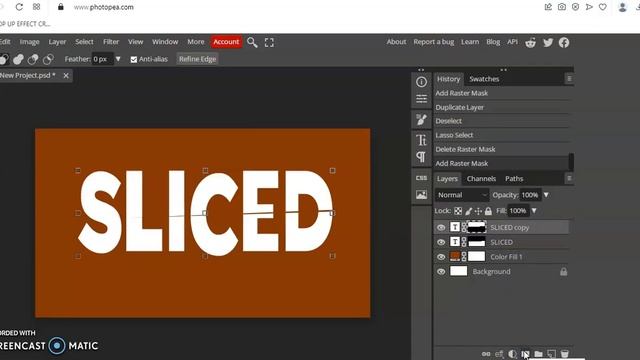
Task: Click the lock icon on Background layer
Action: click(x=563, y=271)
